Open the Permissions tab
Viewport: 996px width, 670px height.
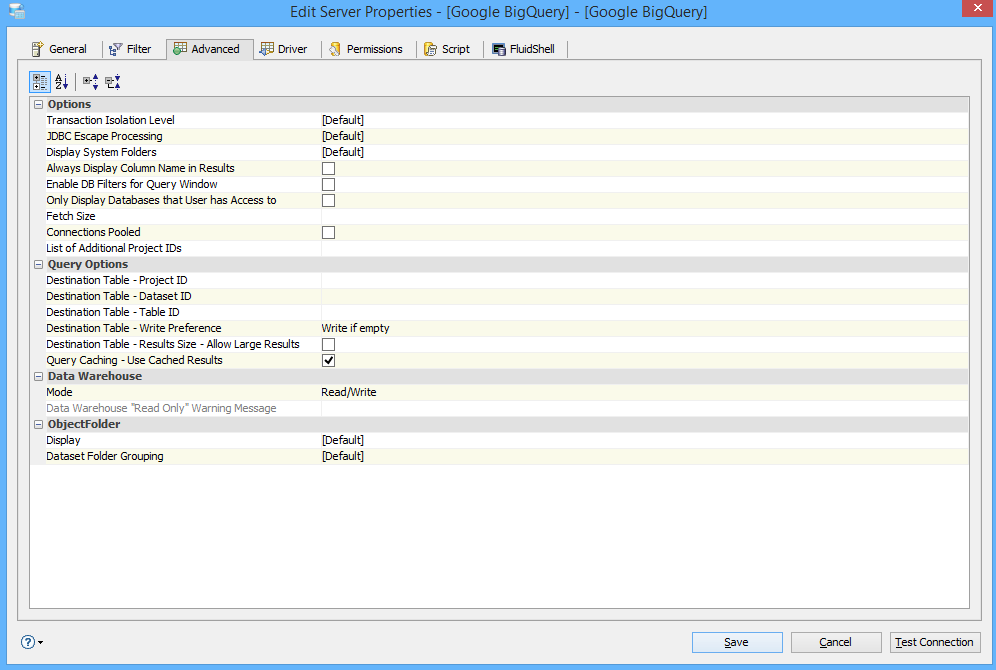[x=366, y=49]
